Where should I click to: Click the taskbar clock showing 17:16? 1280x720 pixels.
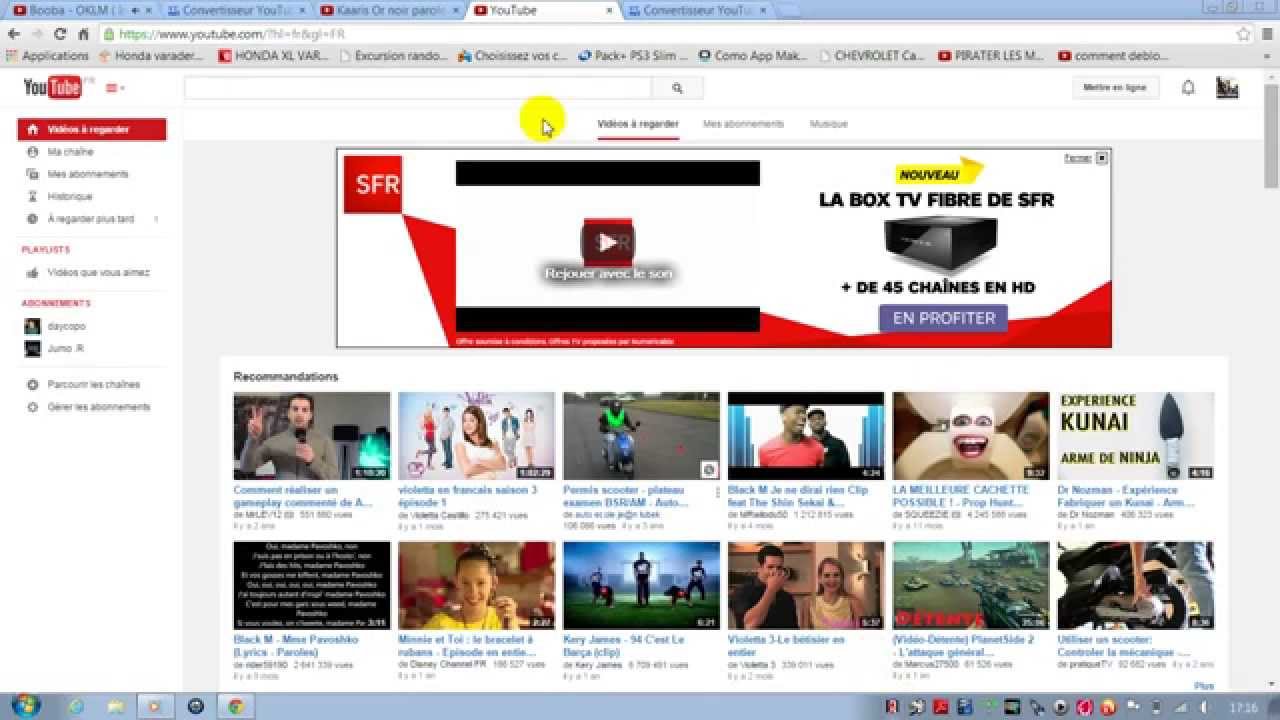[1243, 707]
